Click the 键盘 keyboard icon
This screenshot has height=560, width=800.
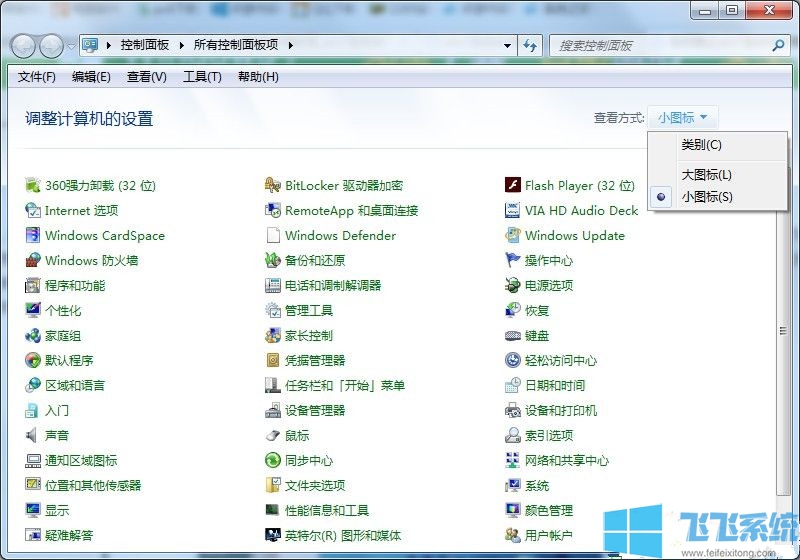[513, 336]
